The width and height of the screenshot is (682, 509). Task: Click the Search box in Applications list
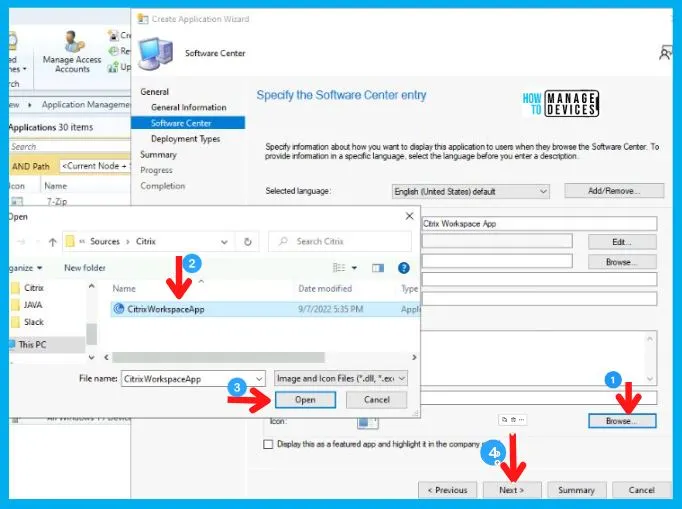pos(70,147)
